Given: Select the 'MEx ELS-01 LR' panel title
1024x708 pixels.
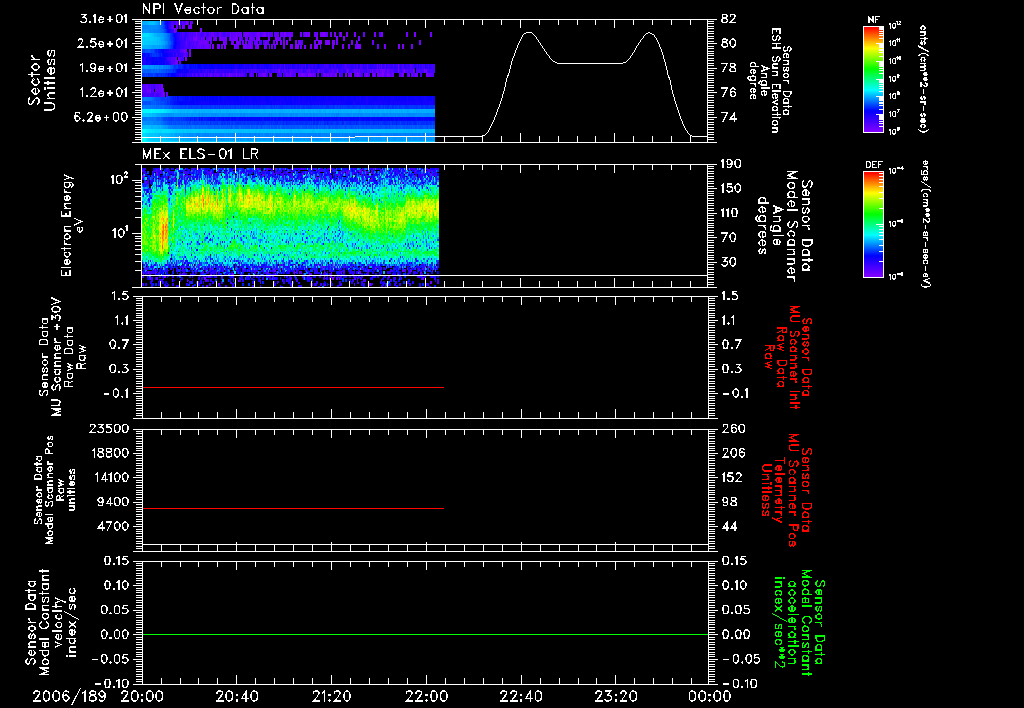Looking at the screenshot, I should coord(200,154).
